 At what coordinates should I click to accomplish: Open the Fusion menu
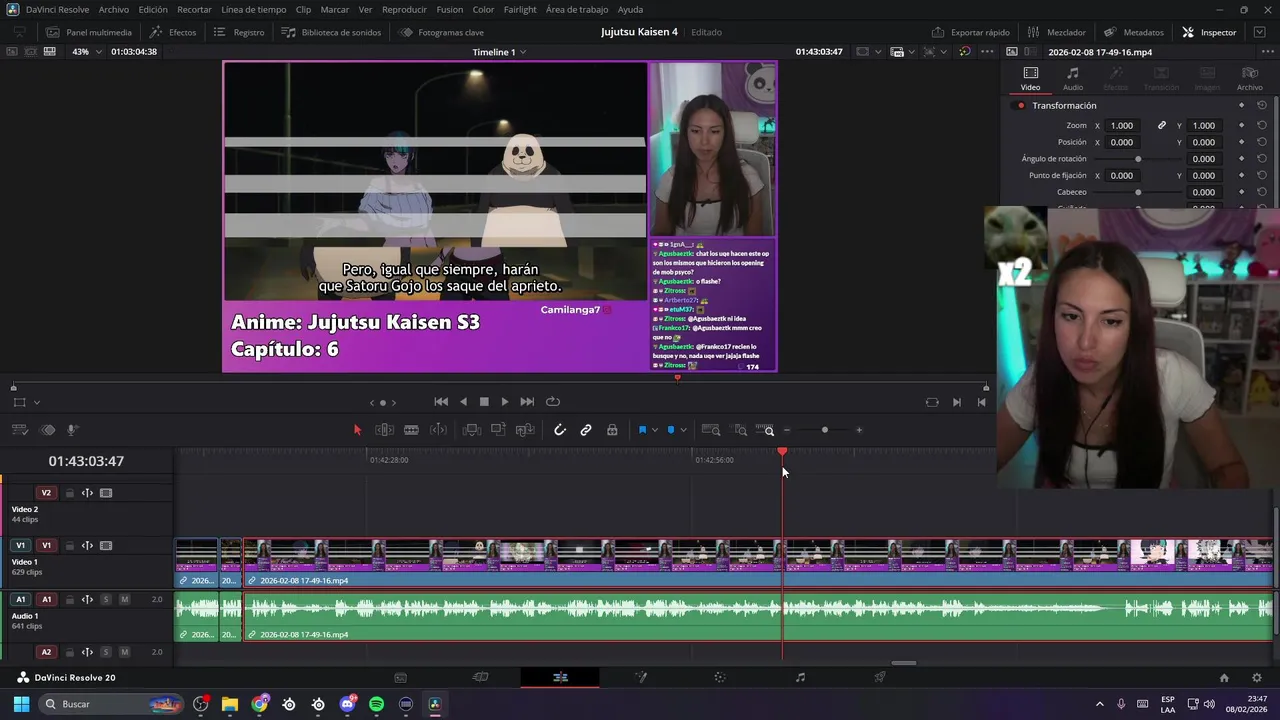point(449,9)
